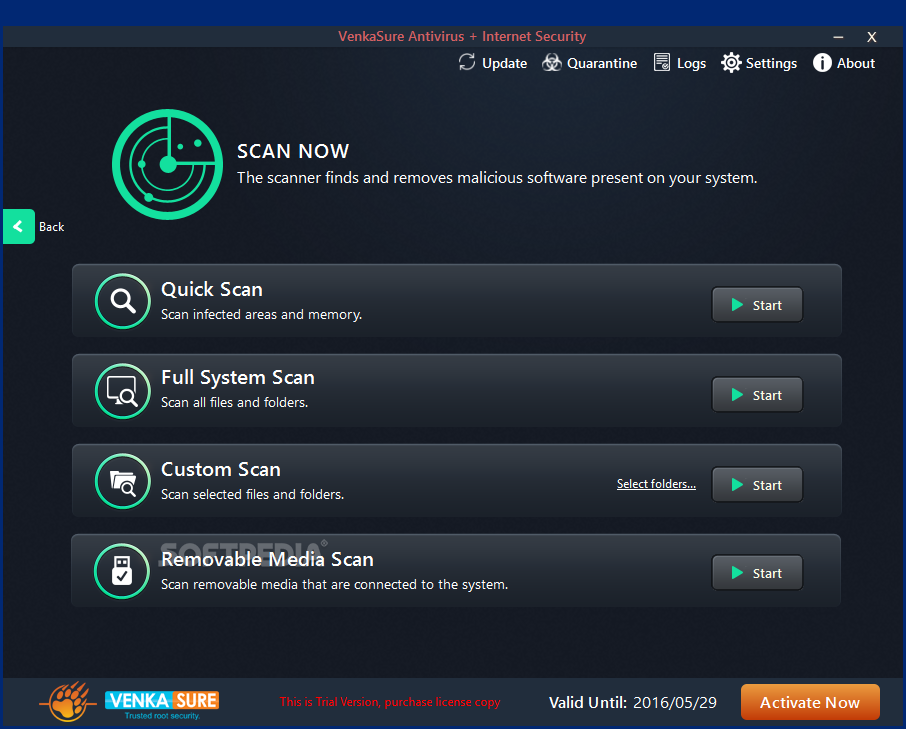Start the Quick Scan
The image size is (906, 729).
pyautogui.click(x=757, y=305)
